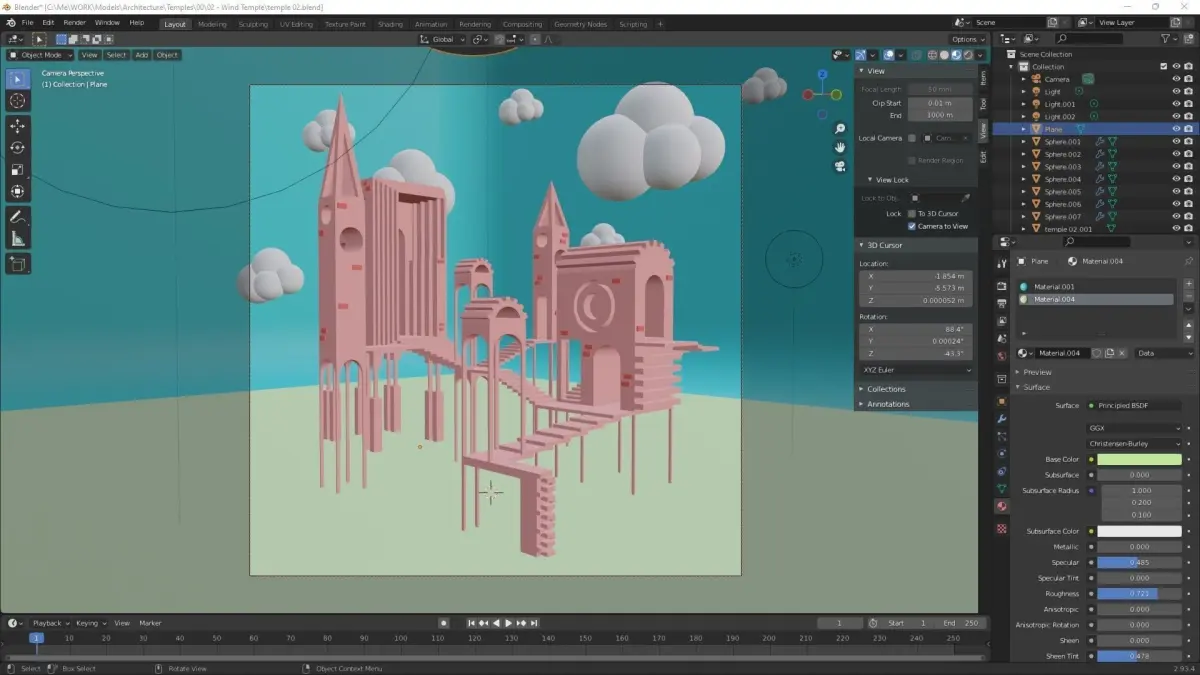Image resolution: width=1200 pixels, height=675 pixels.
Task: Open Item tab in sidebar
Action: click(x=983, y=77)
